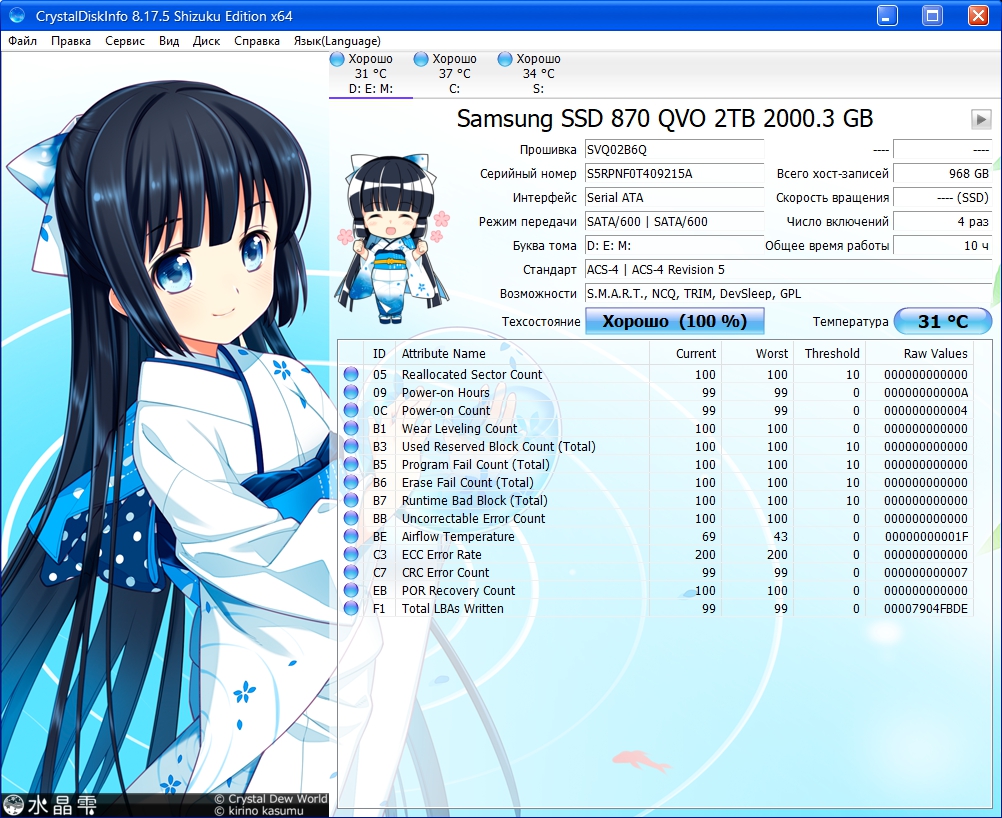This screenshot has width=1002, height=818.
Task: Click status orb for Wear Leveling Count
Action: click(351, 428)
